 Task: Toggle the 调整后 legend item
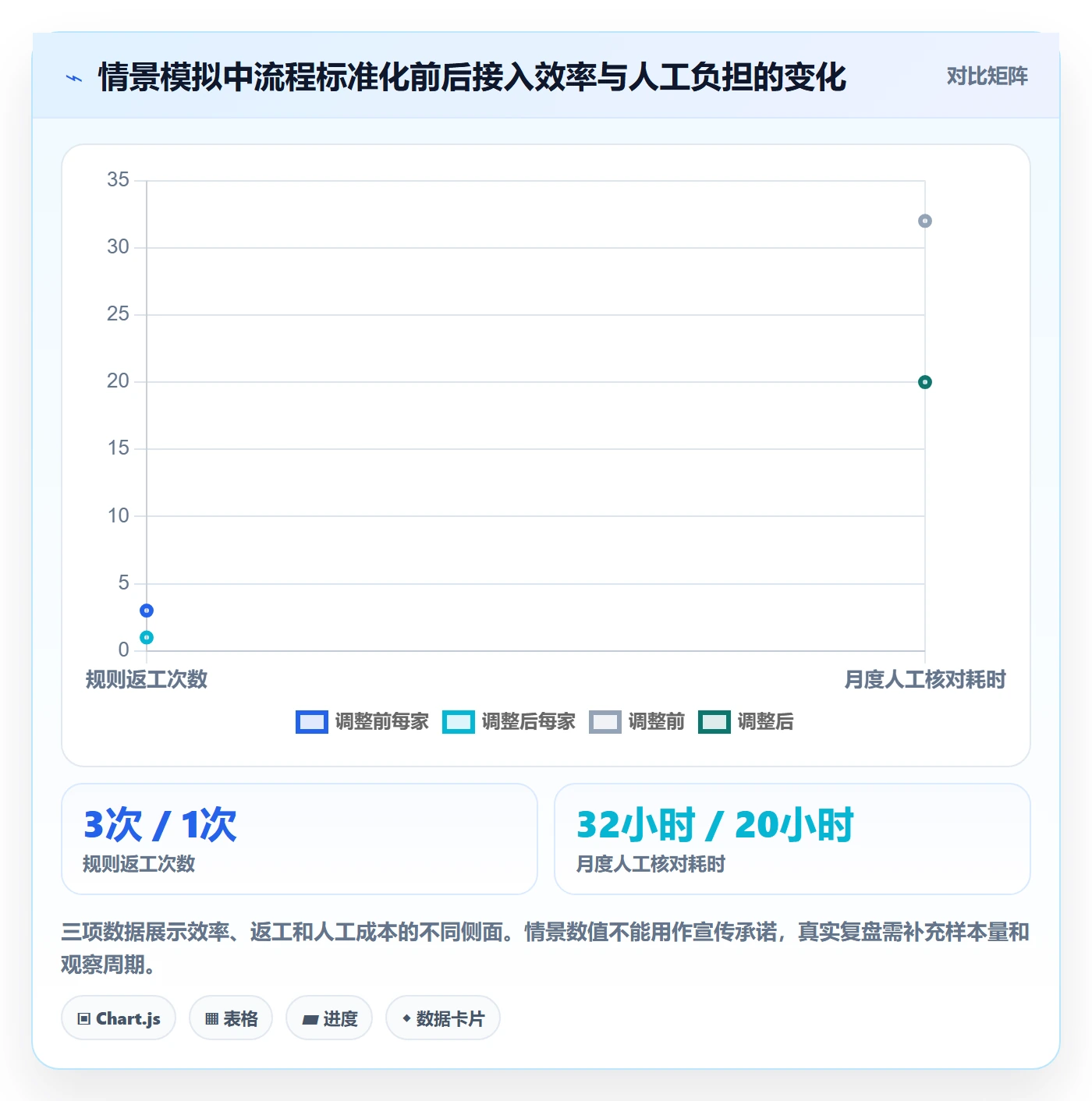(746, 722)
